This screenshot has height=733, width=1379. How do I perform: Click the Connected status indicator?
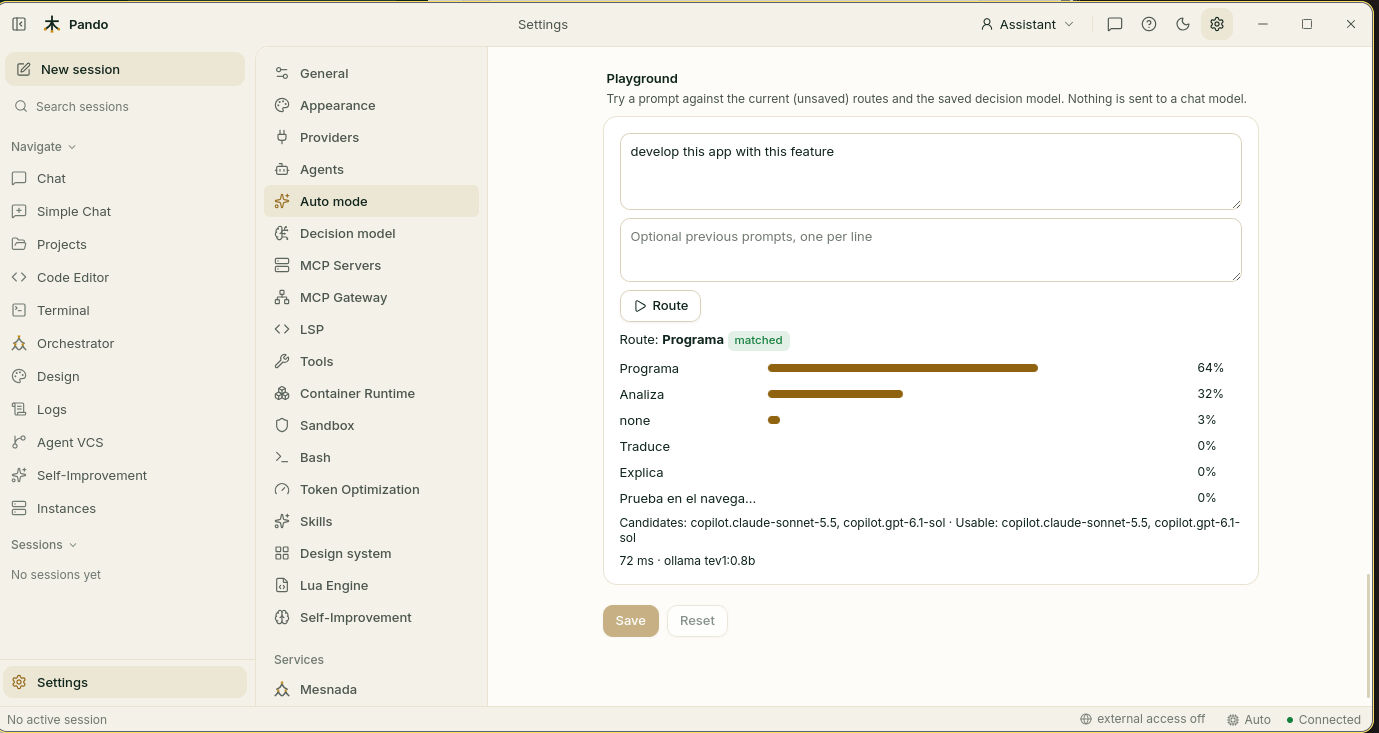pyautogui.click(x=1323, y=719)
